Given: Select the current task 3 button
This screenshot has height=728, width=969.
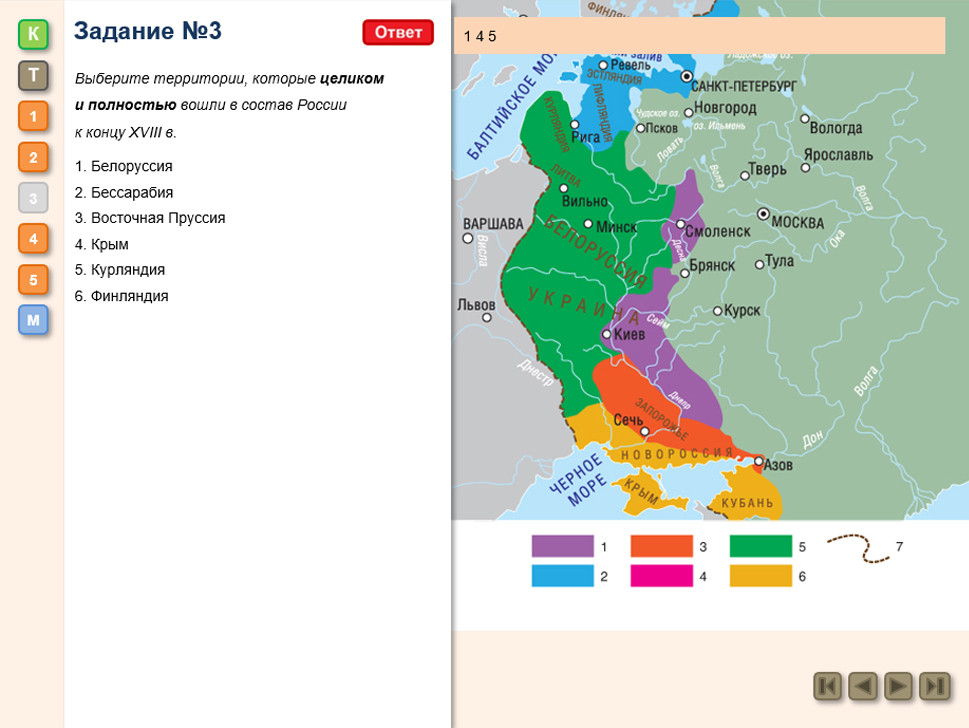Looking at the screenshot, I should point(33,198).
